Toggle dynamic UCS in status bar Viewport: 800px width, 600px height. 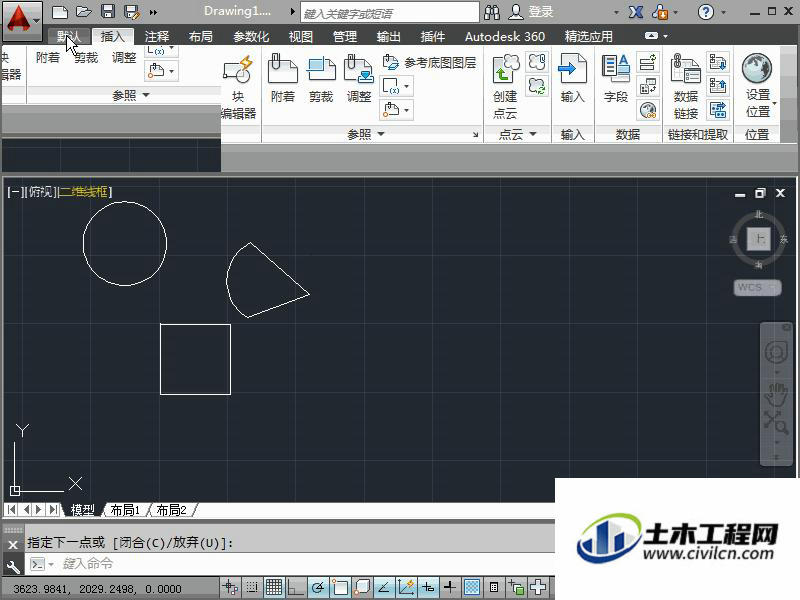(x=406, y=587)
